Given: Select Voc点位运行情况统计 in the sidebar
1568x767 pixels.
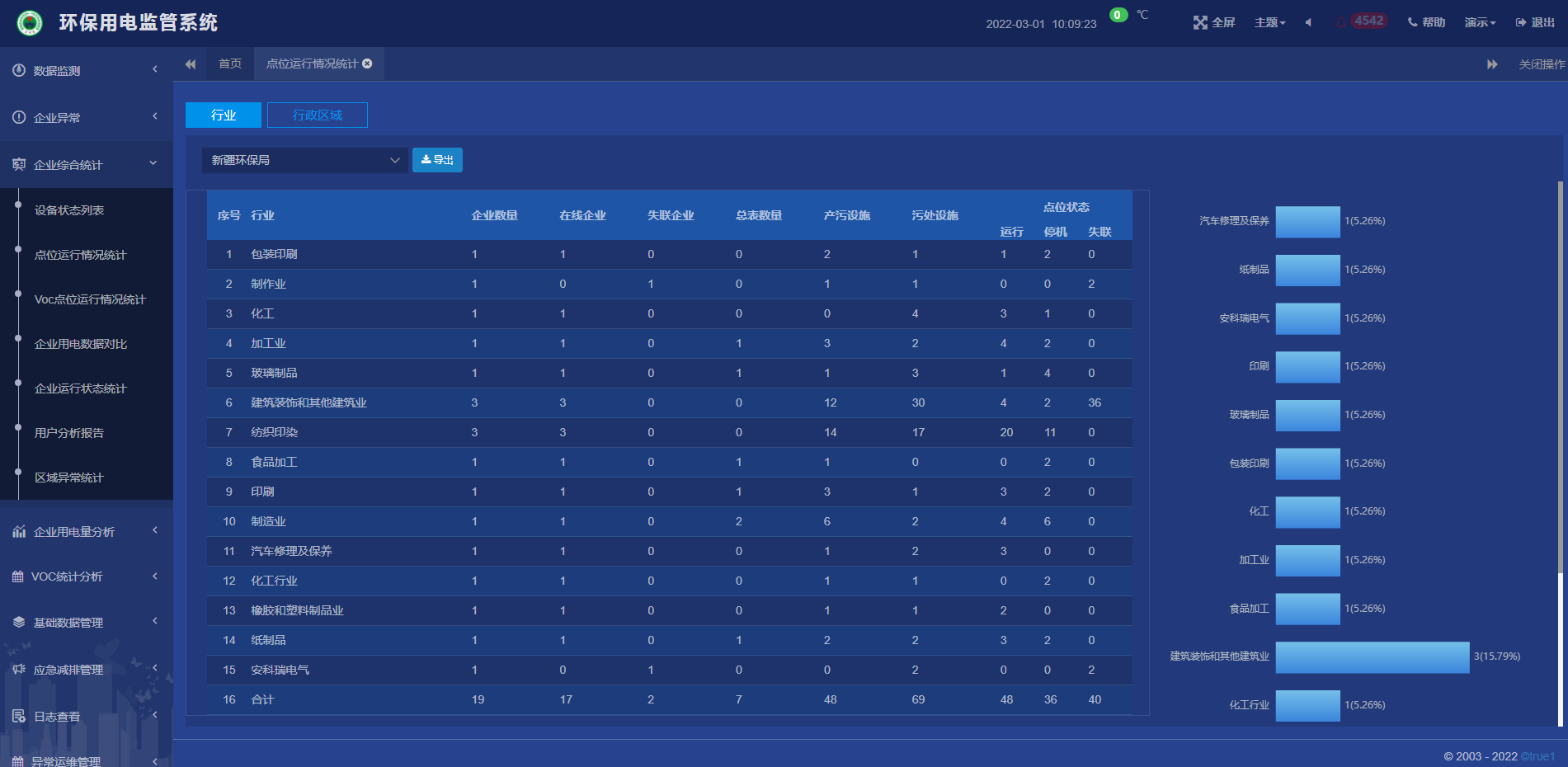Looking at the screenshot, I should coord(90,299).
